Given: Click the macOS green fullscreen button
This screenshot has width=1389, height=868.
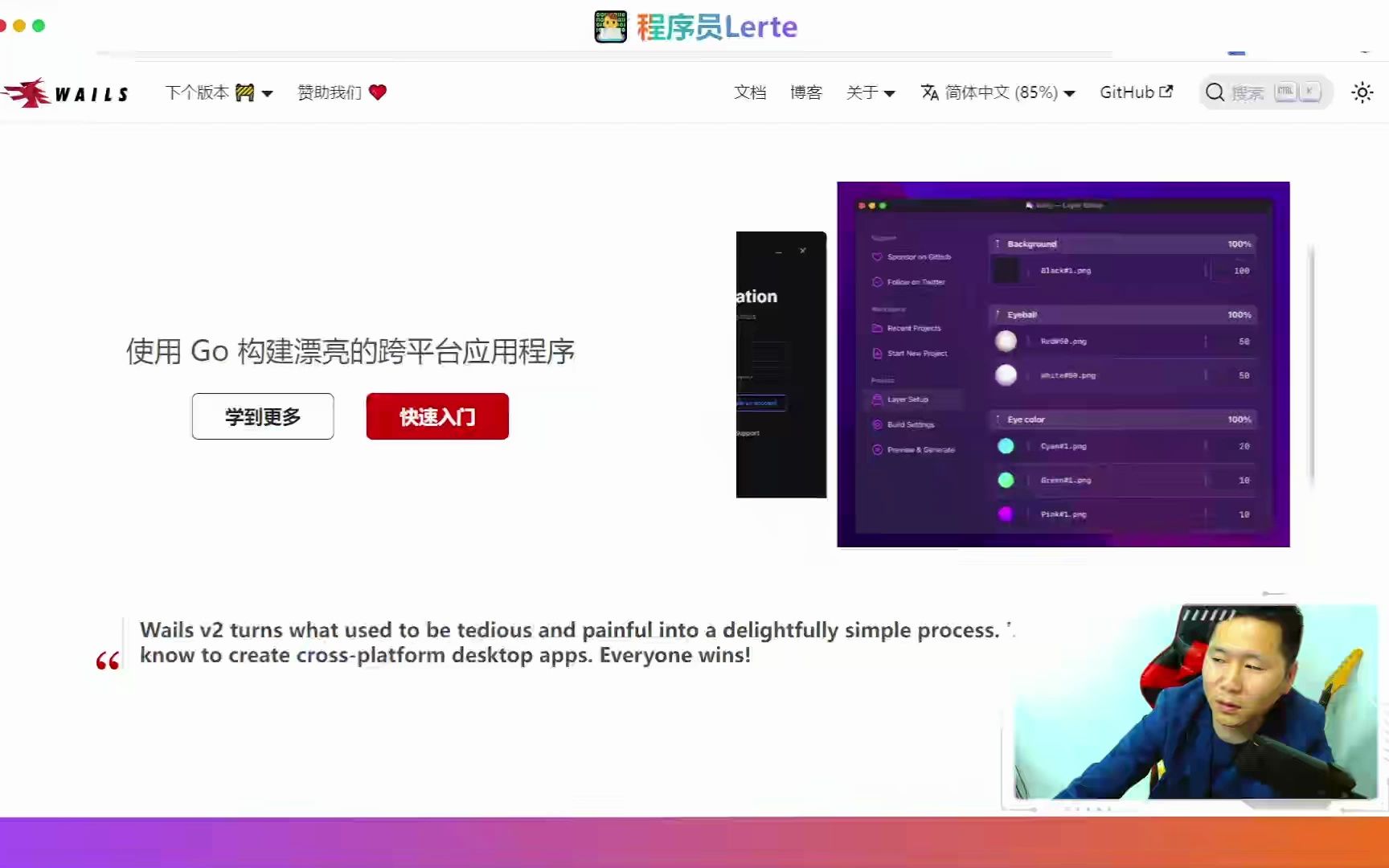Looking at the screenshot, I should pos(39,26).
